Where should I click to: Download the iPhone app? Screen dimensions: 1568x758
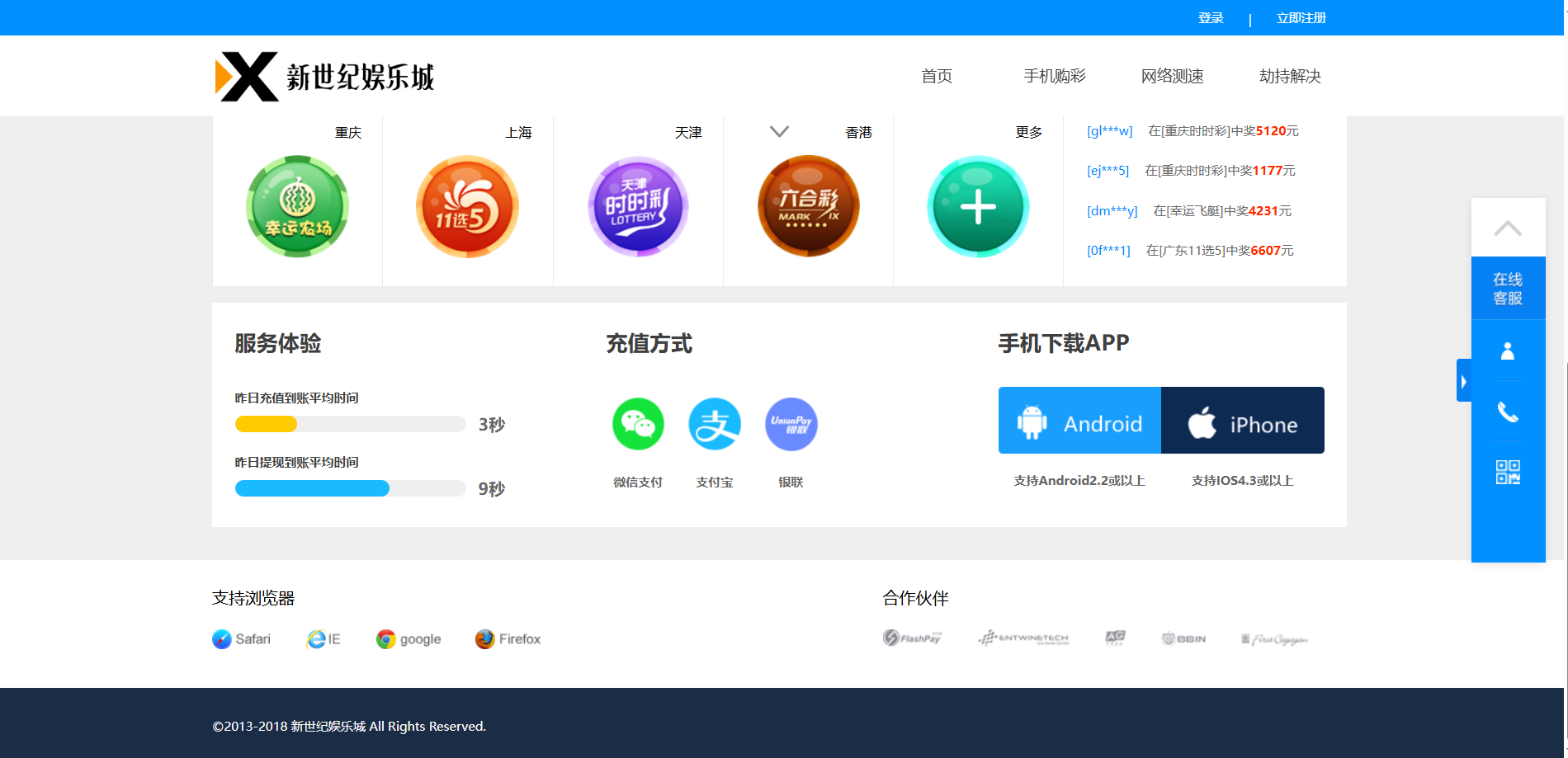(x=1243, y=420)
